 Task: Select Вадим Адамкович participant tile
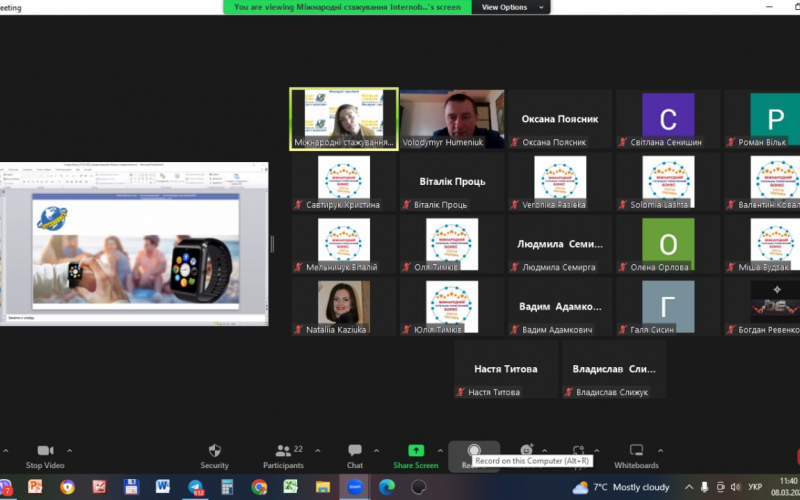click(x=560, y=306)
